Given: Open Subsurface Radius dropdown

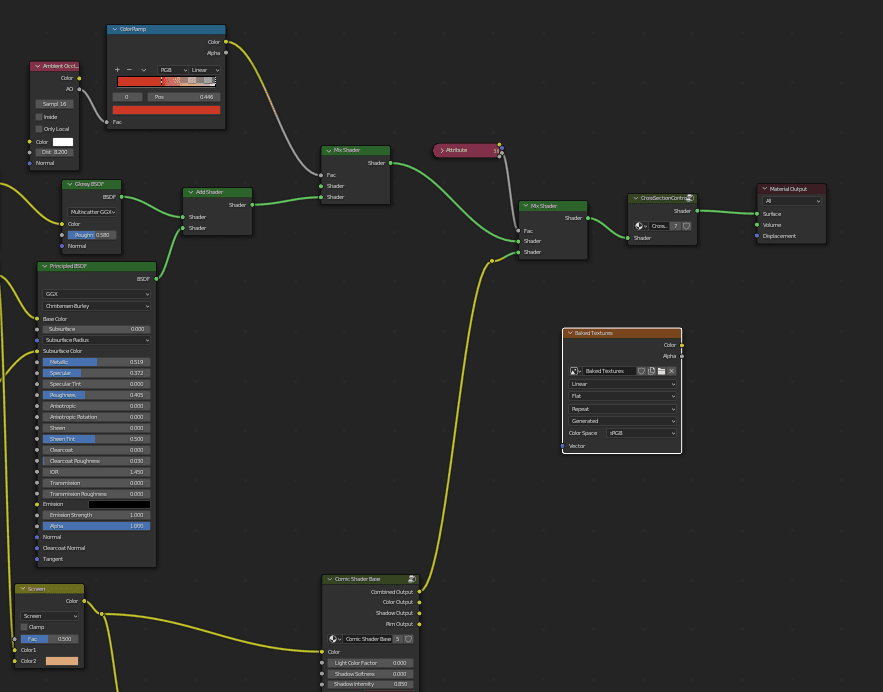Looking at the screenshot, I should (x=96, y=340).
